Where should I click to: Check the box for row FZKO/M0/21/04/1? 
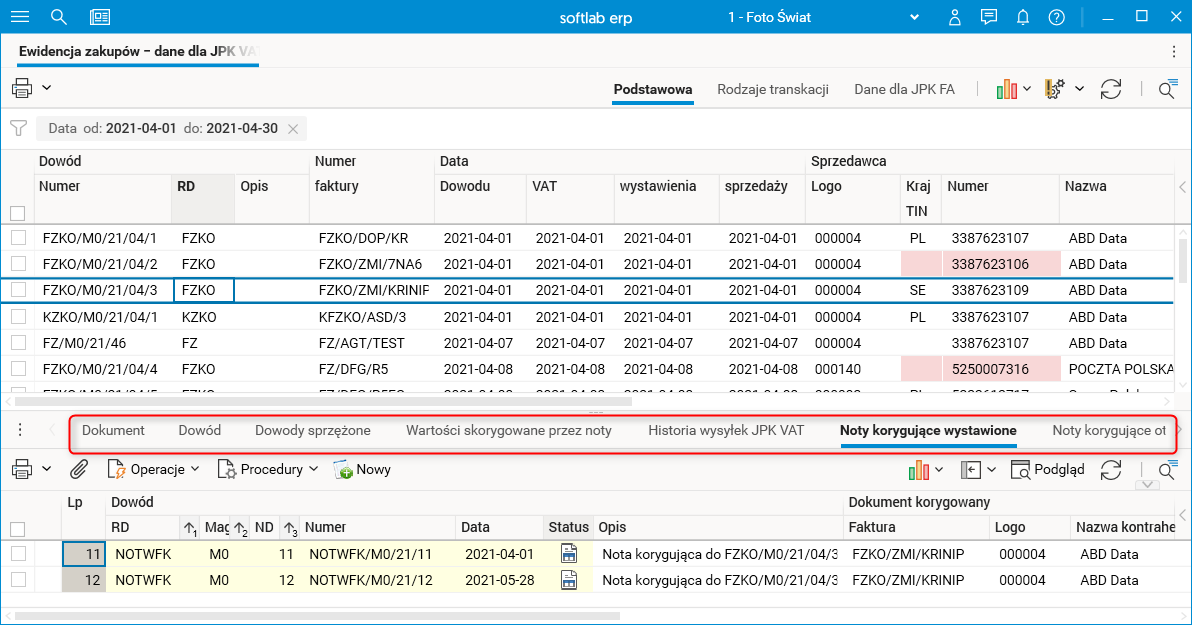(x=18, y=238)
